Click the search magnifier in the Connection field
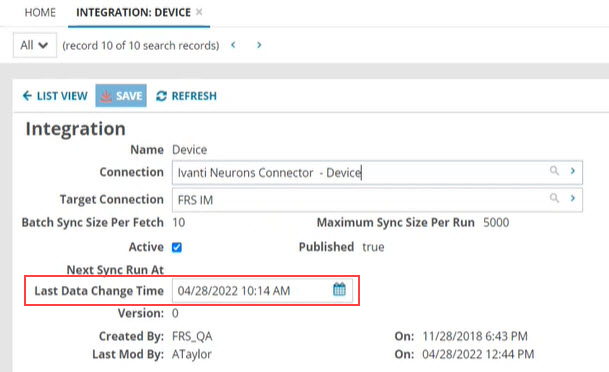Viewport: 609px width, 372px height. click(x=554, y=171)
